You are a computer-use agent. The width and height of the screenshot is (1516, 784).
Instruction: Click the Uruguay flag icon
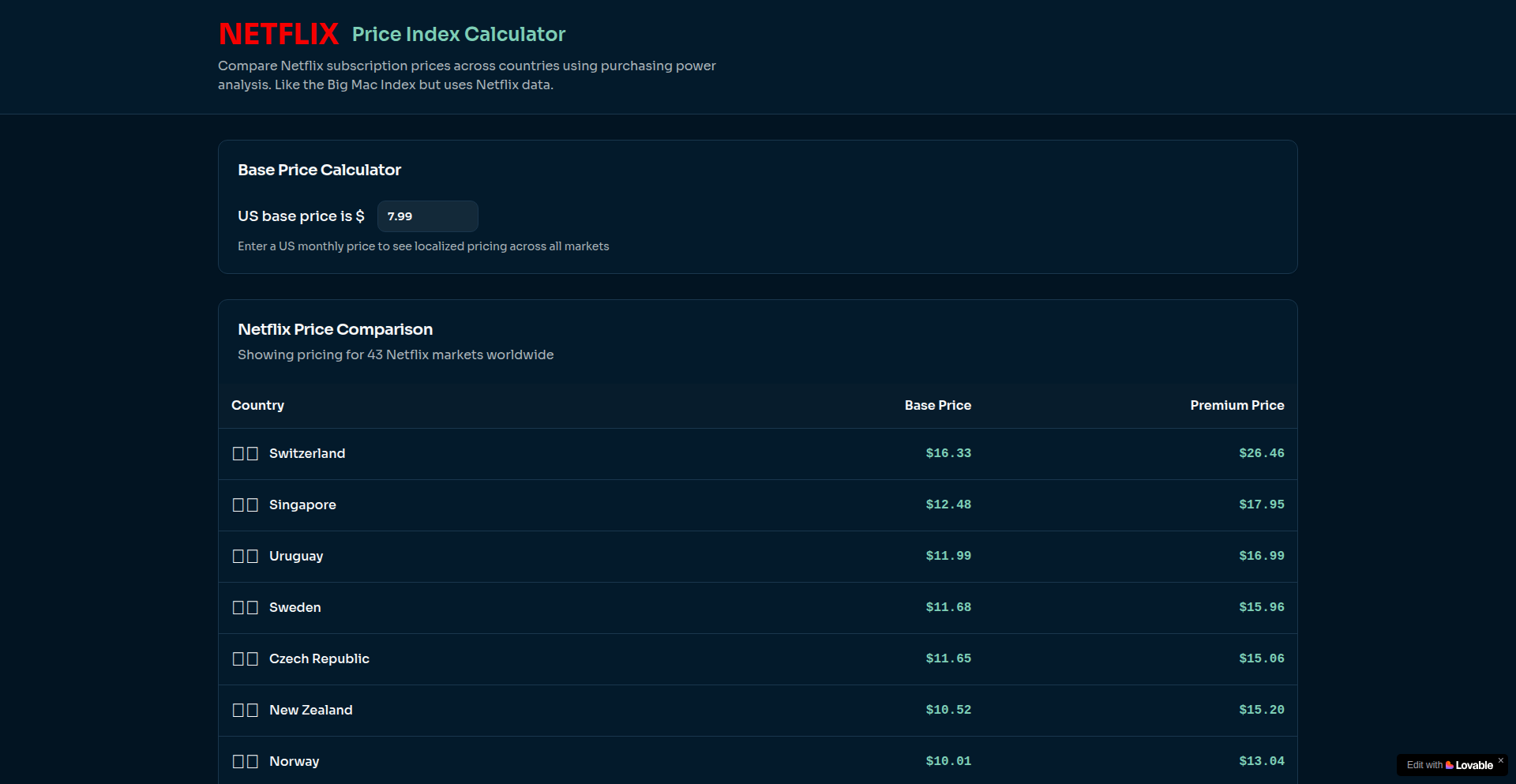(246, 557)
